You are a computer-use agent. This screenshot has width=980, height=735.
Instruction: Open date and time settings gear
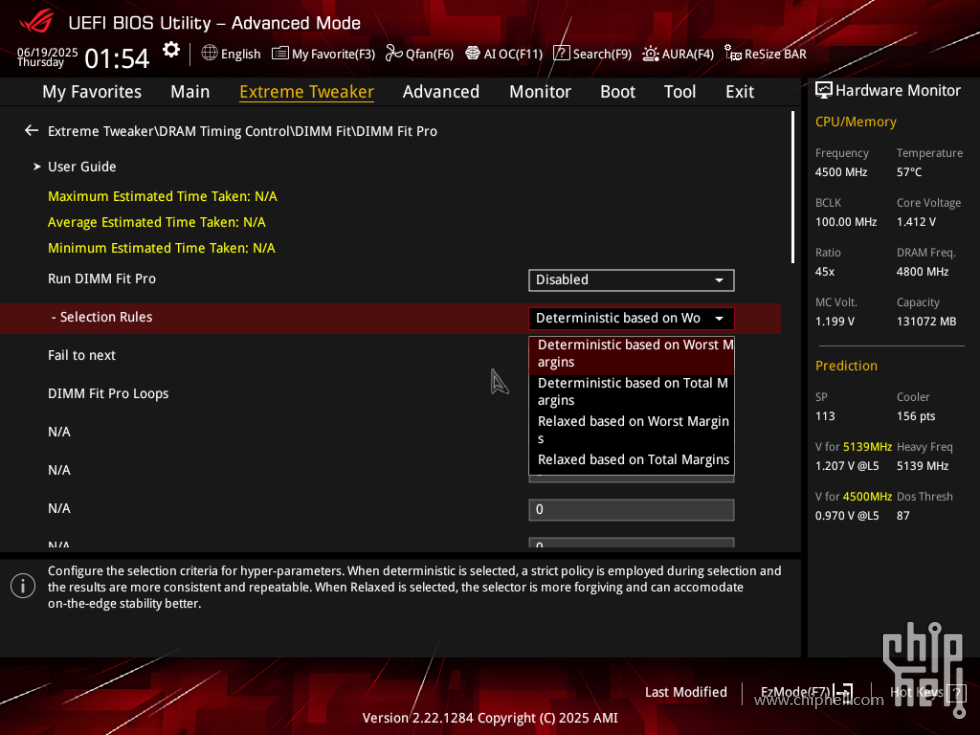[171, 50]
